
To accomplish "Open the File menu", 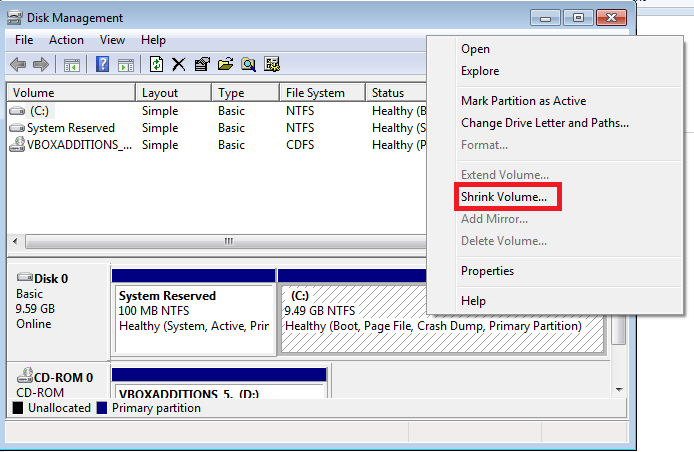I will (24, 40).
